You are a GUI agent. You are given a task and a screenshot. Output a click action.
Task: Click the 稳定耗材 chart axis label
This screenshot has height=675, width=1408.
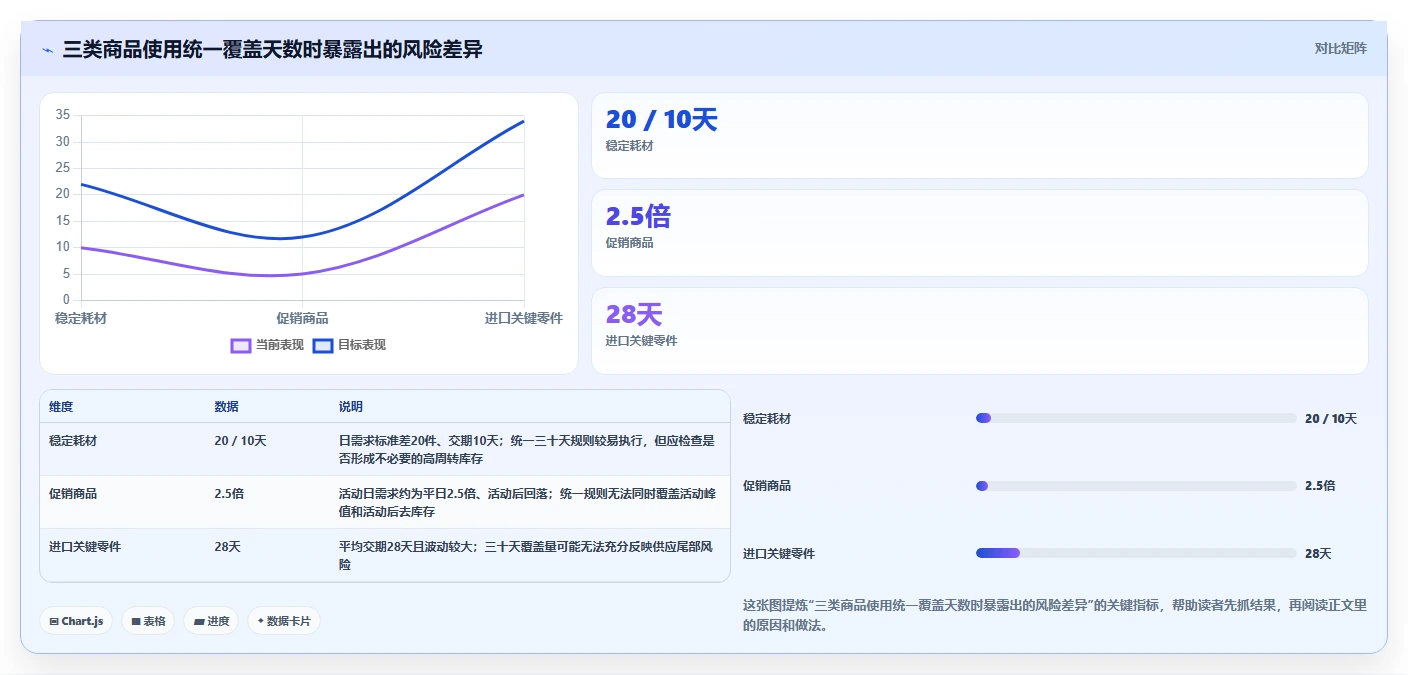[81, 318]
